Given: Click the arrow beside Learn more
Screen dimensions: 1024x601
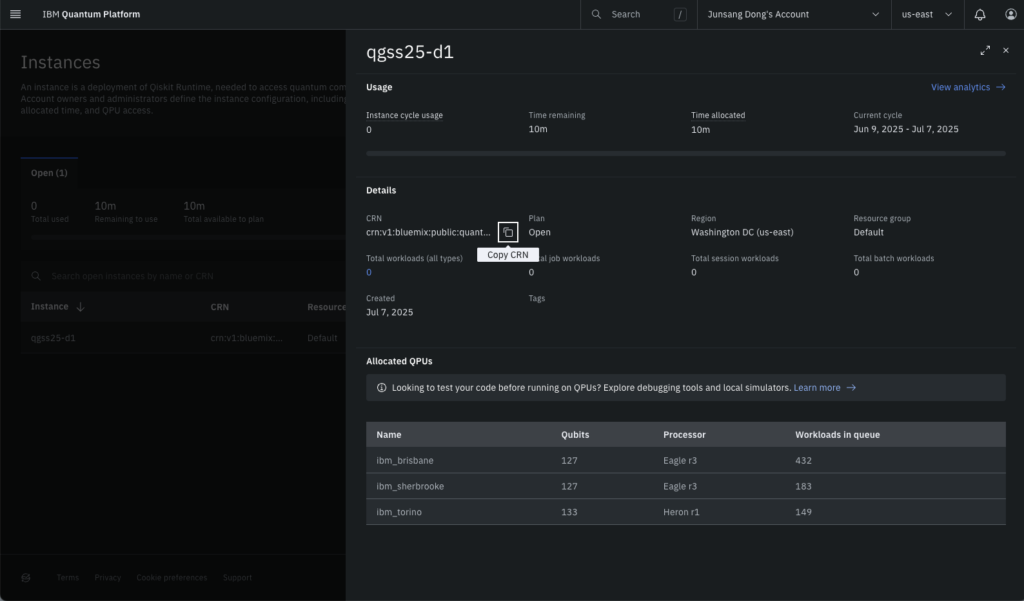Looking at the screenshot, I should [851, 387].
